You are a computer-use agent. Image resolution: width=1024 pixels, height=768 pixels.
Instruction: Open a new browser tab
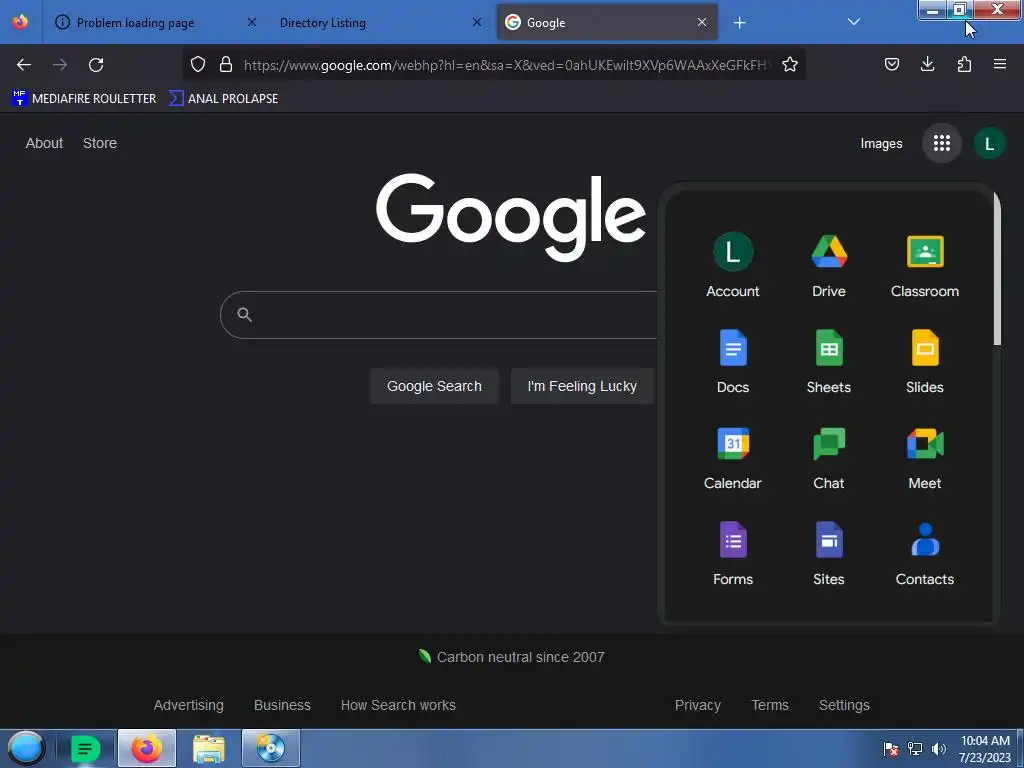pos(739,23)
